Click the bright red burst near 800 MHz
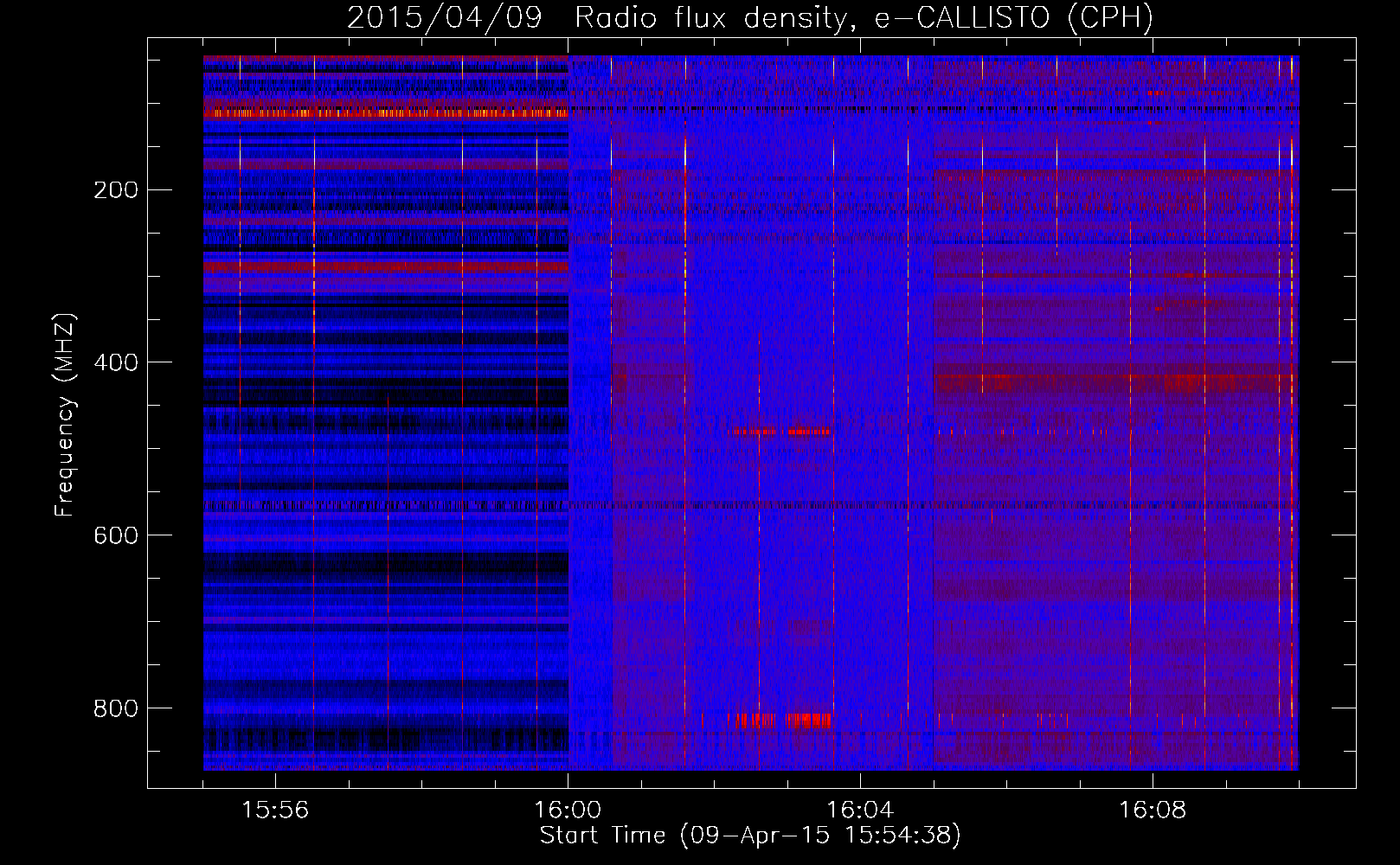The width and height of the screenshot is (1400, 865). [780, 720]
